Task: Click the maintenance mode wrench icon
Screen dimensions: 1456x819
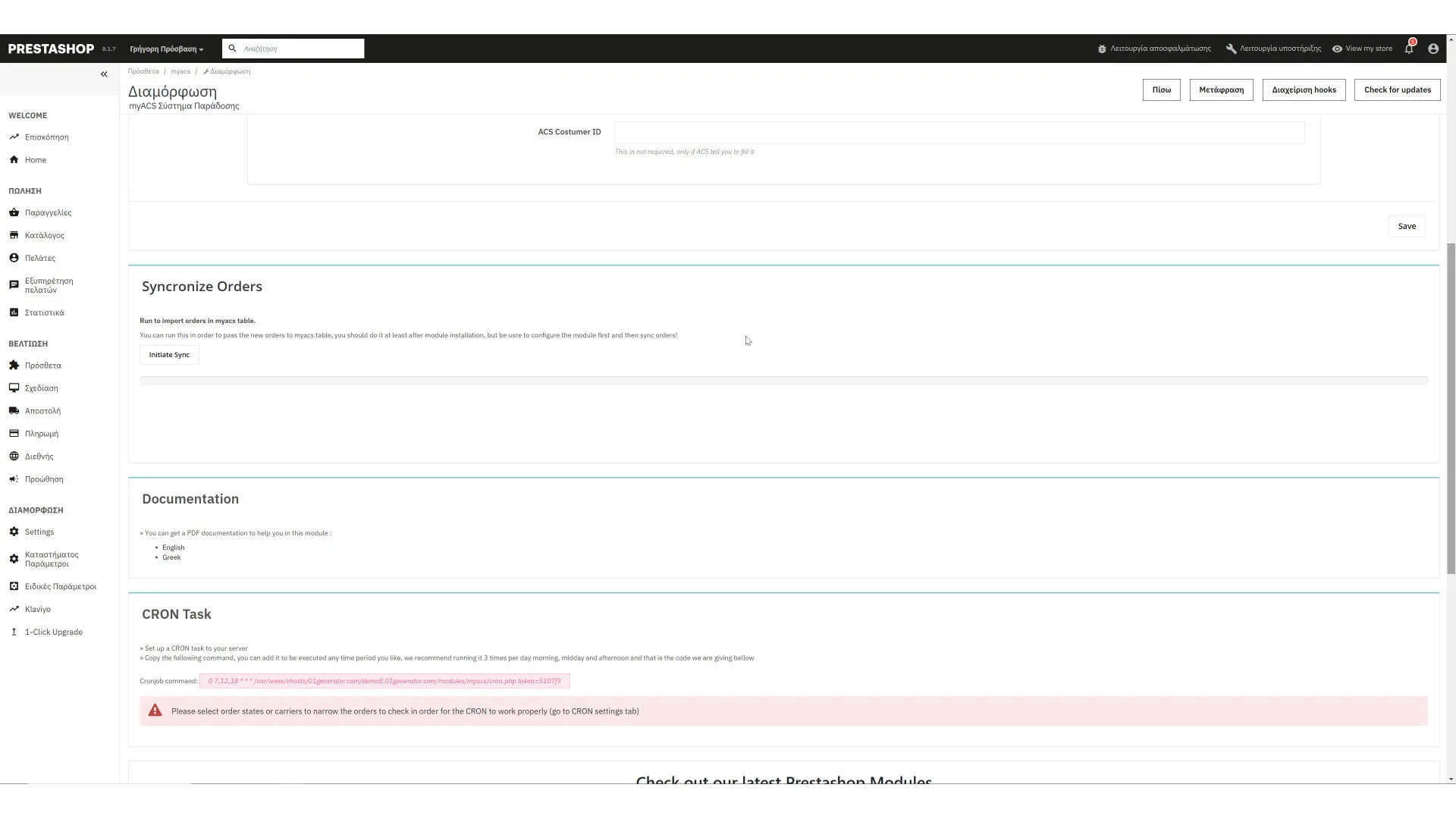Action: pos(1231,49)
